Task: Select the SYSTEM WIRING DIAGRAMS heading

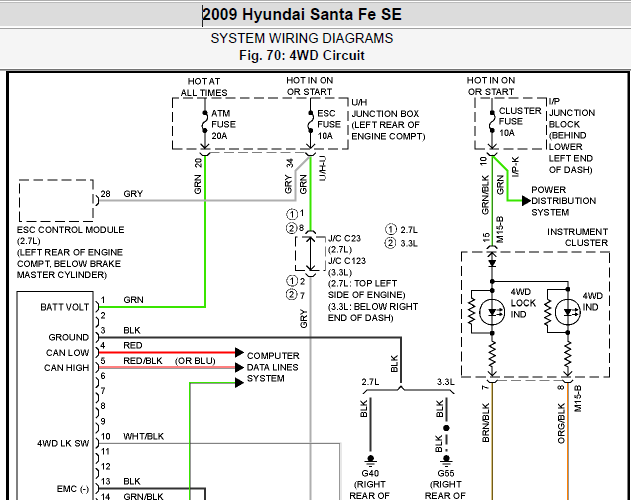Action: [302, 38]
